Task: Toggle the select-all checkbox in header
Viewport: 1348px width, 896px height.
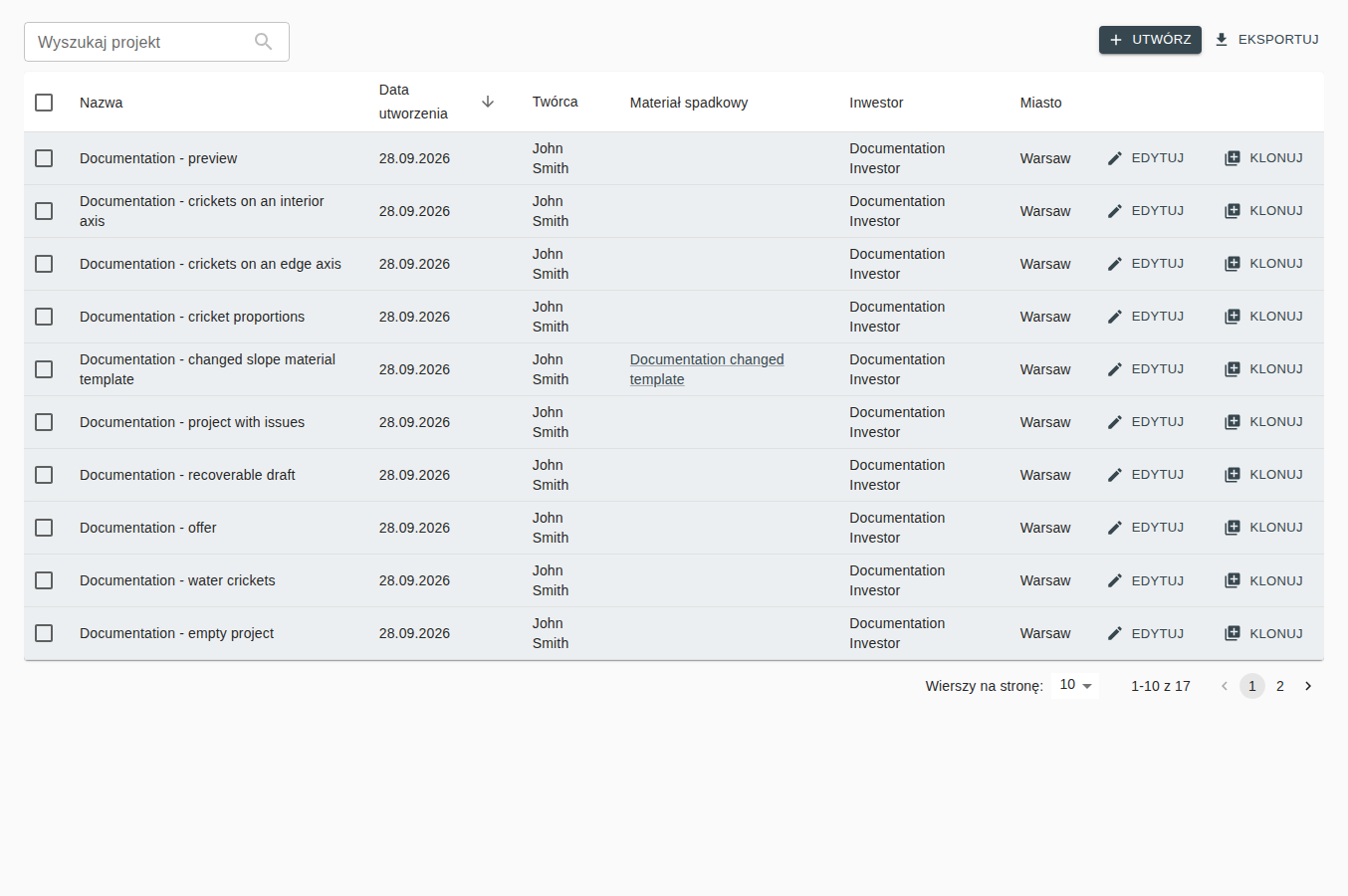Action: 44,103
